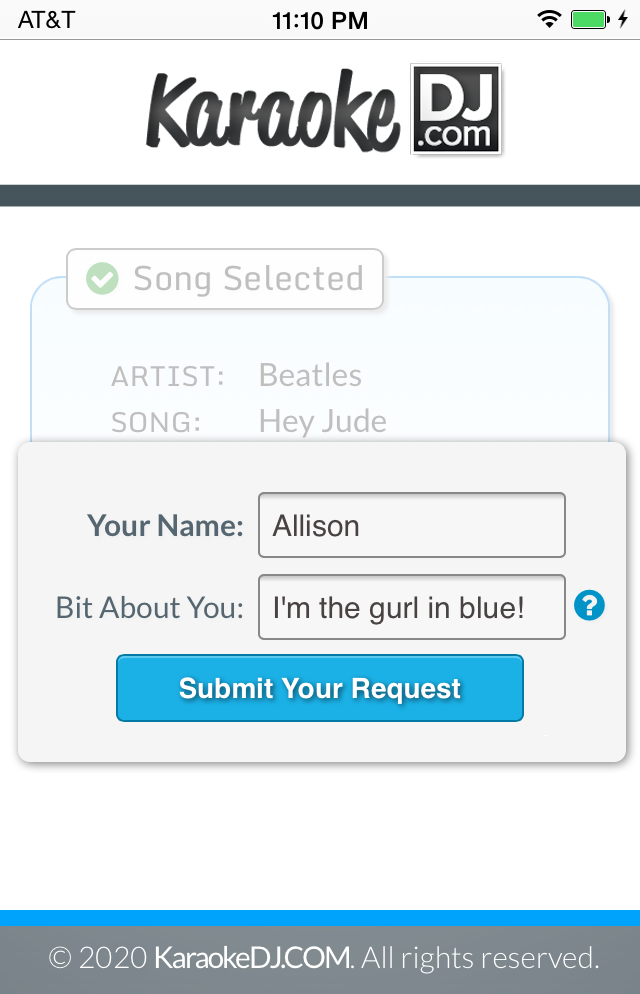The image size is (640, 994).
Task: Click the Bit About You input field
Action: (412, 607)
